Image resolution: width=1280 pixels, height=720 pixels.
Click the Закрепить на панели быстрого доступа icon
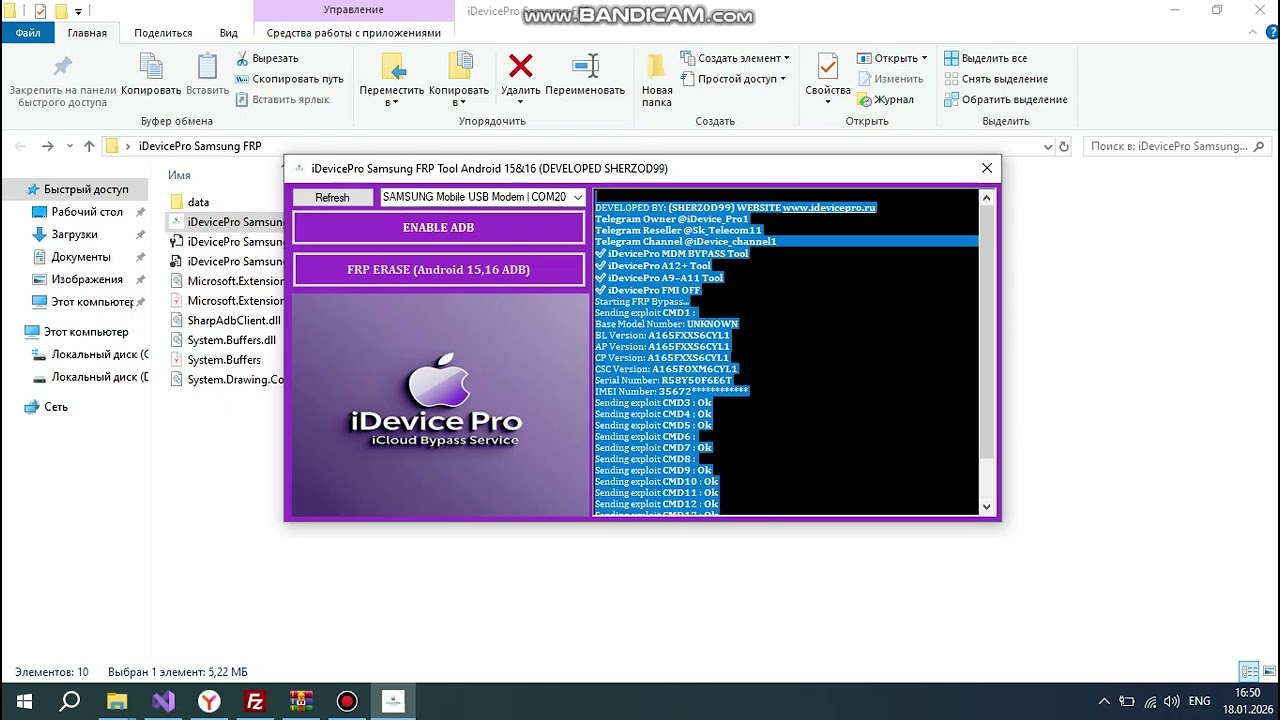pyautogui.click(x=62, y=67)
